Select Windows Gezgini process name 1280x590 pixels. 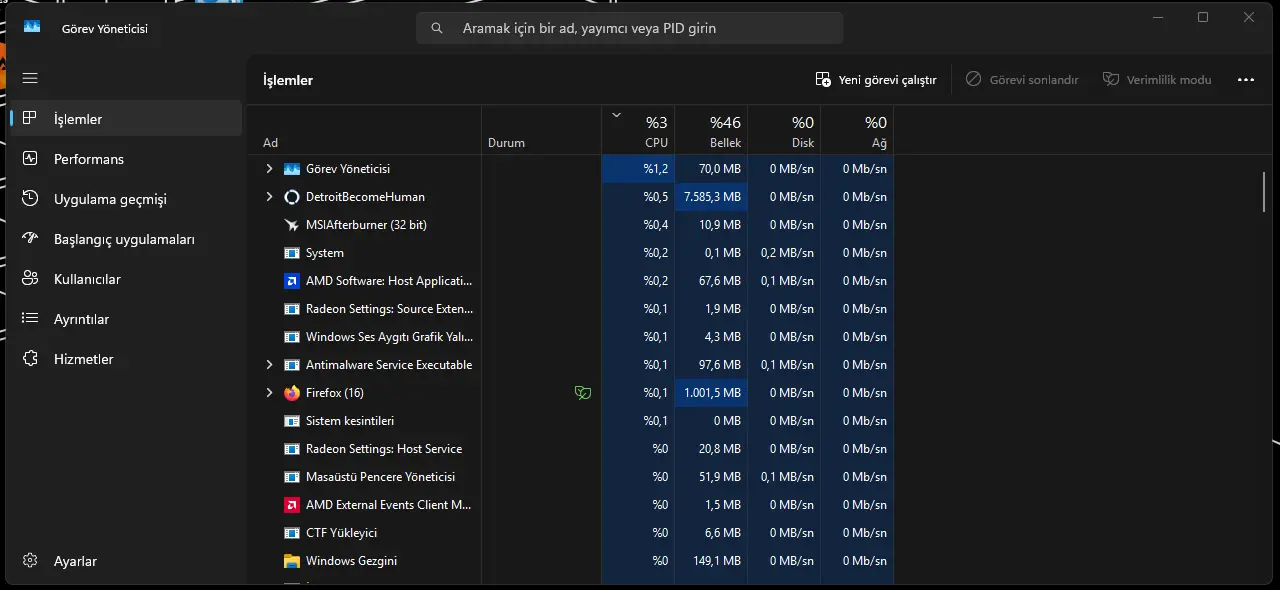(351, 561)
